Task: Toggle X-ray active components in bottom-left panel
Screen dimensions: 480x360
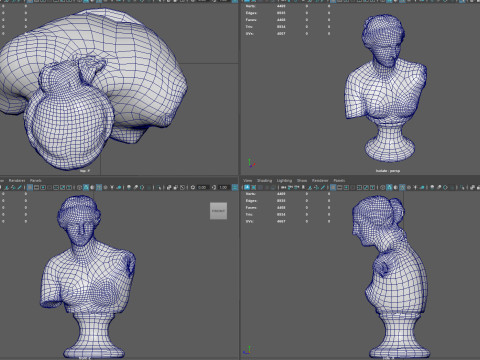Action: [175, 187]
